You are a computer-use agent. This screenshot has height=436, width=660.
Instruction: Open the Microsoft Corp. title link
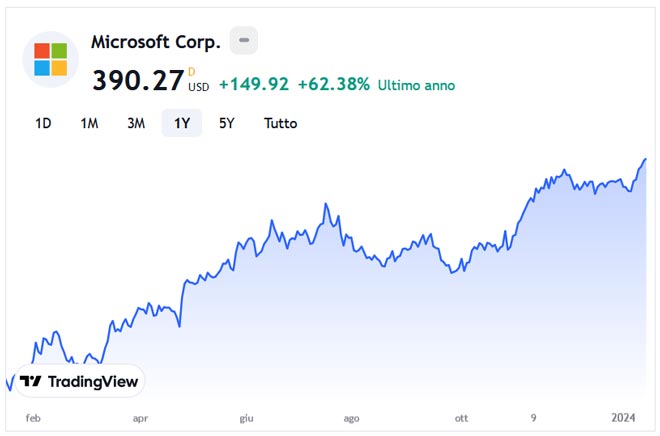(155, 42)
